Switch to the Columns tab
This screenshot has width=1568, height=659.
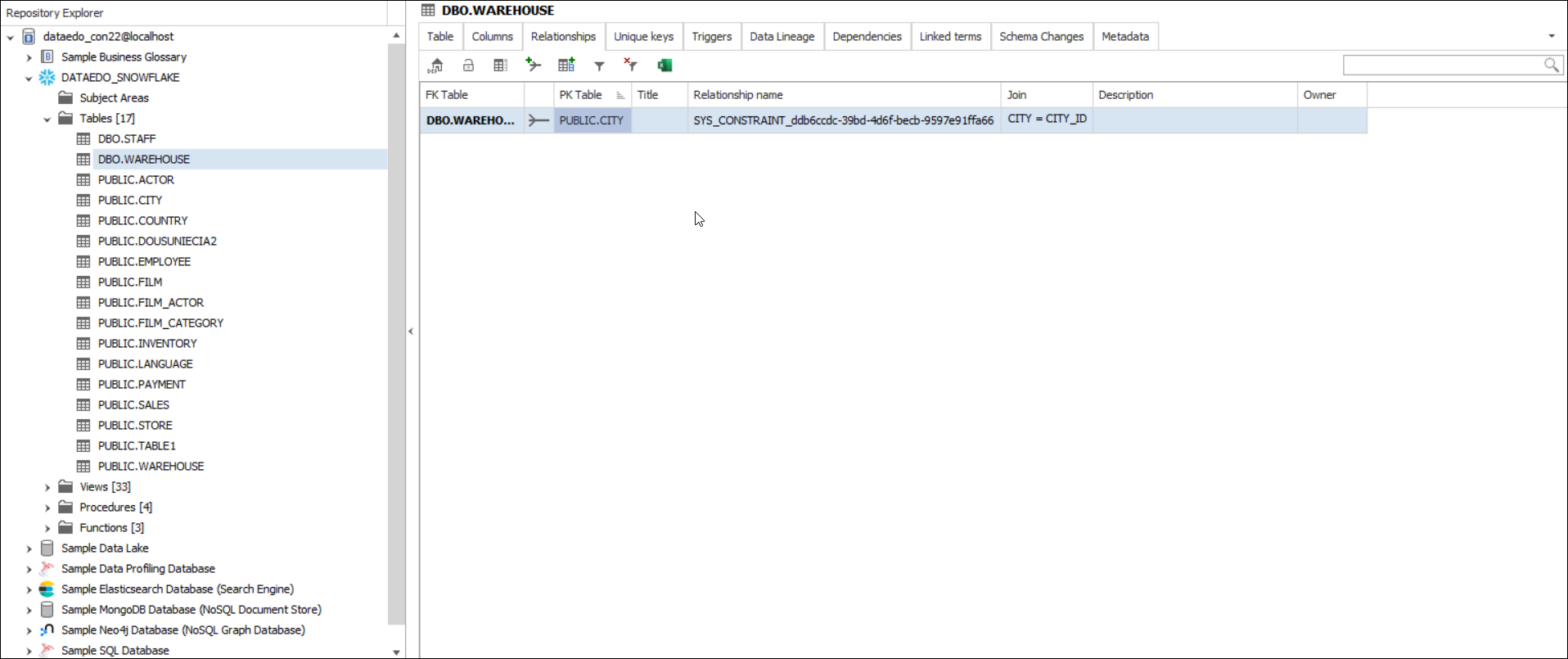coord(492,37)
